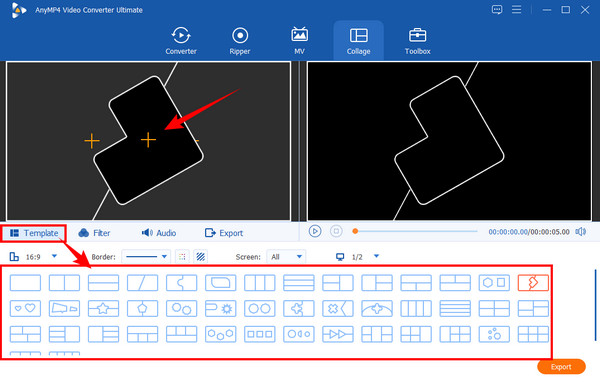Click the orange Export button

(x=561, y=367)
